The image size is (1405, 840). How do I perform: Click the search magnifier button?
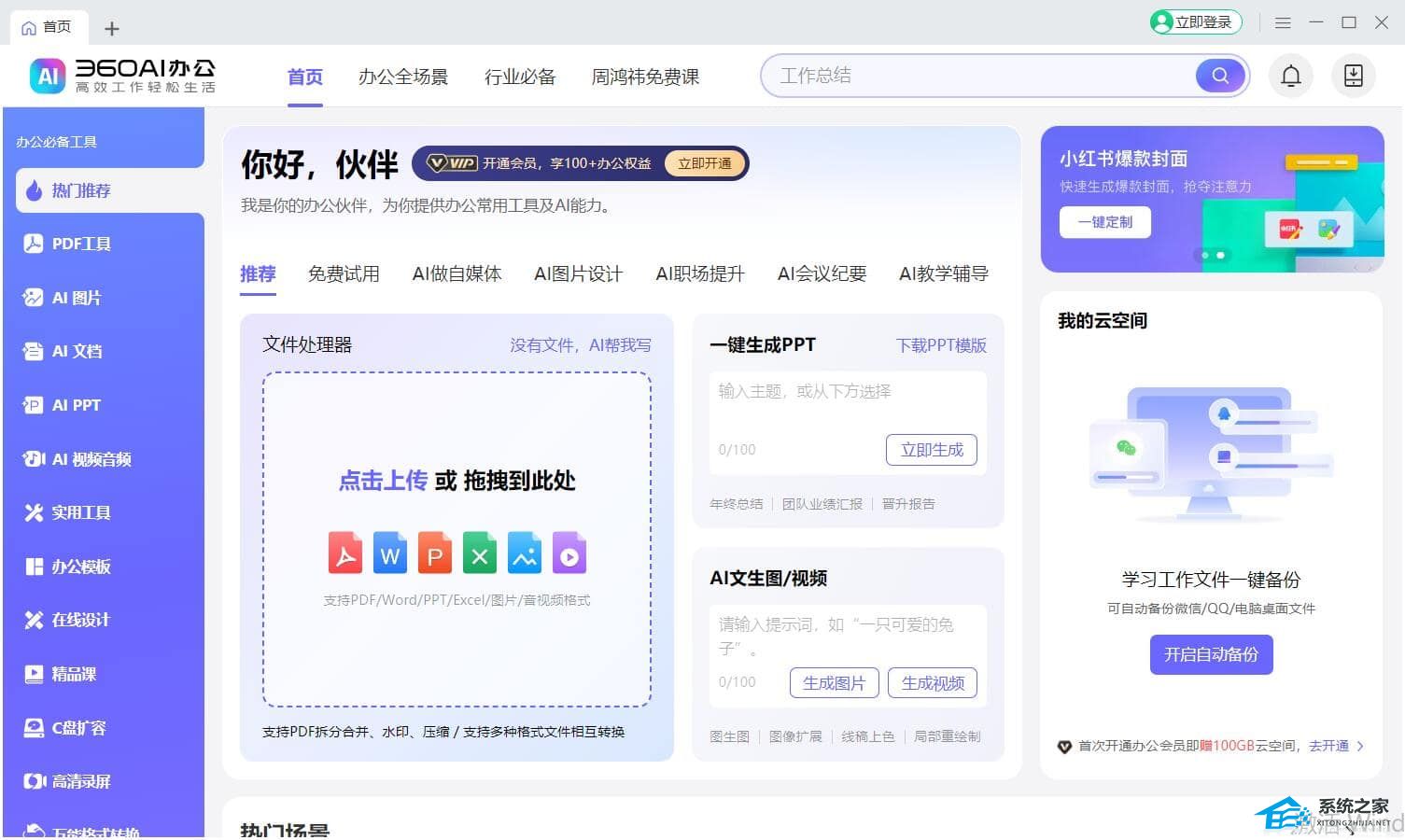tap(1219, 76)
